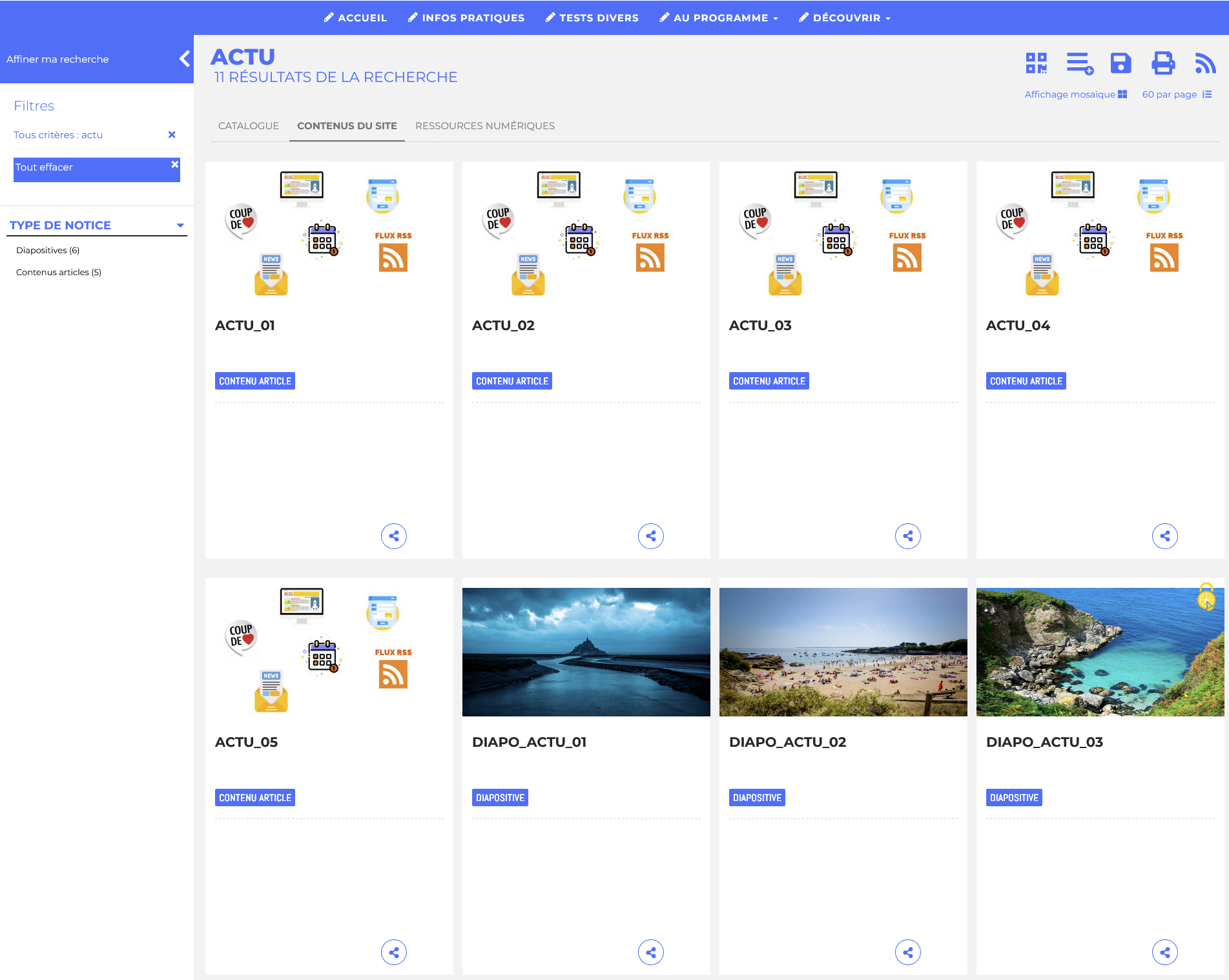Share the DIAPO_ACTU_02 slide

pos(907,952)
